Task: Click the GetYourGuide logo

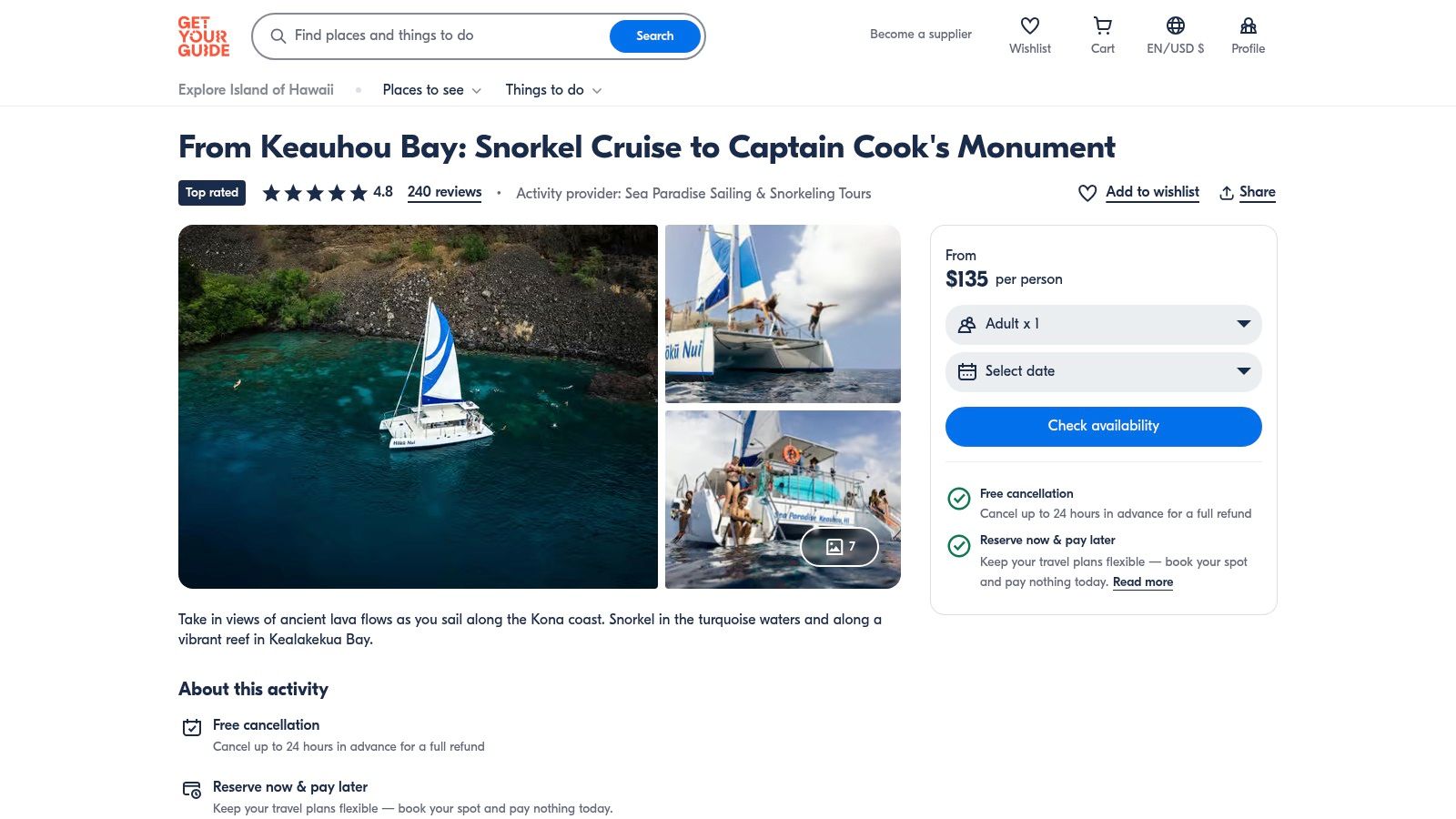Action: (x=204, y=36)
